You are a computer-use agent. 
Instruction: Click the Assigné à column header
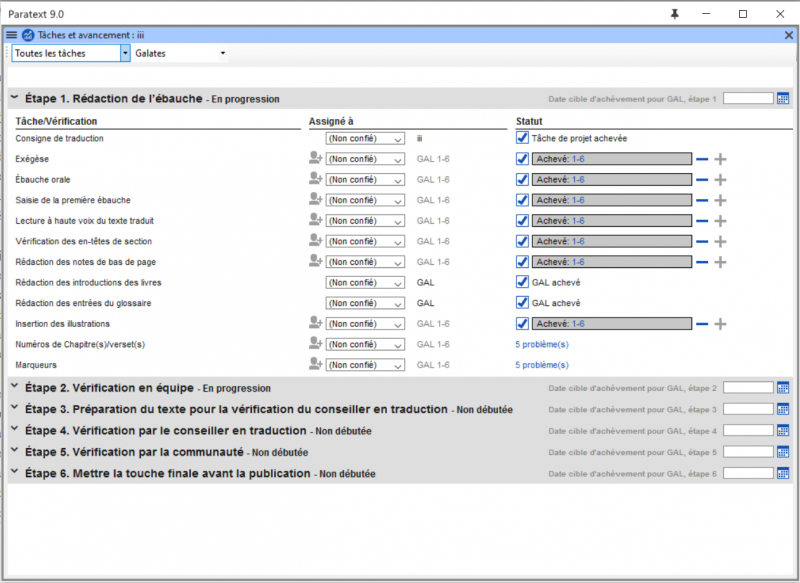(331, 121)
